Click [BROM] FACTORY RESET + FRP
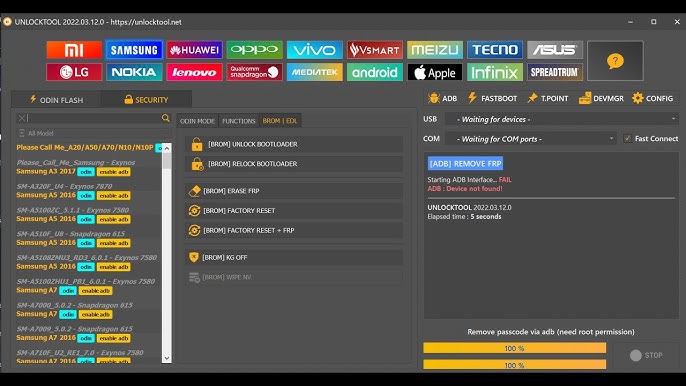This screenshot has width=686, height=386. pos(294,230)
